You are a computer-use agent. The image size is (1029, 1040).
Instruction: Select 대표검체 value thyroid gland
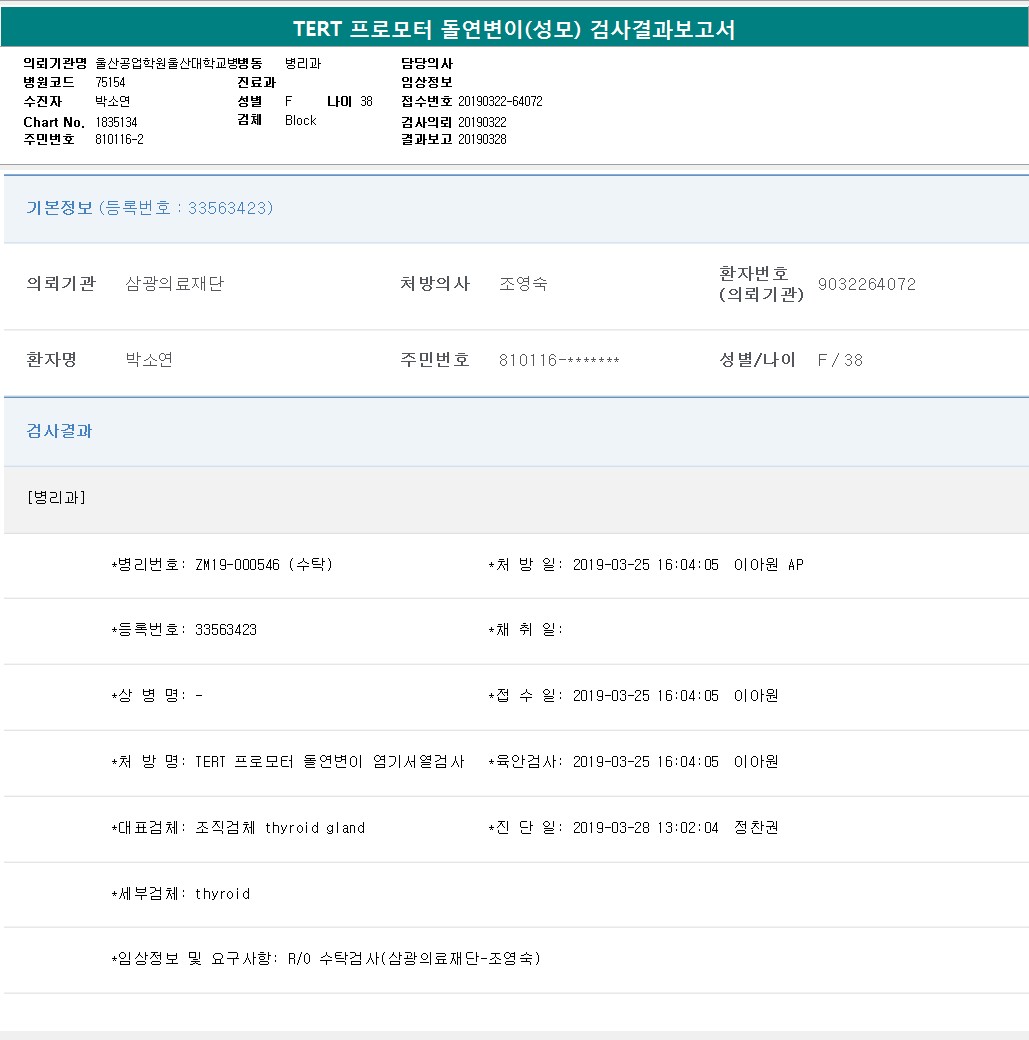[314, 828]
